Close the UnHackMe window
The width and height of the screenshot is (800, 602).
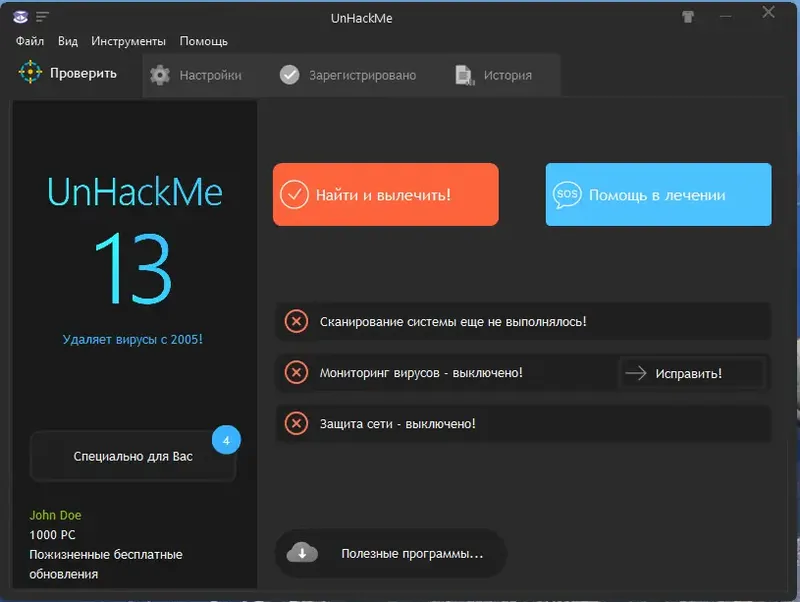tap(768, 12)
